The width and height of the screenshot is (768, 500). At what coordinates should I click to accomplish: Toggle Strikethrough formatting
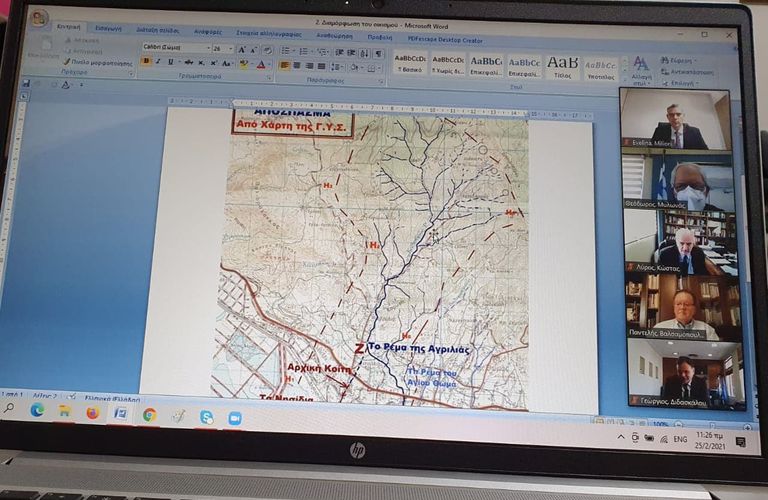[189, 63]
